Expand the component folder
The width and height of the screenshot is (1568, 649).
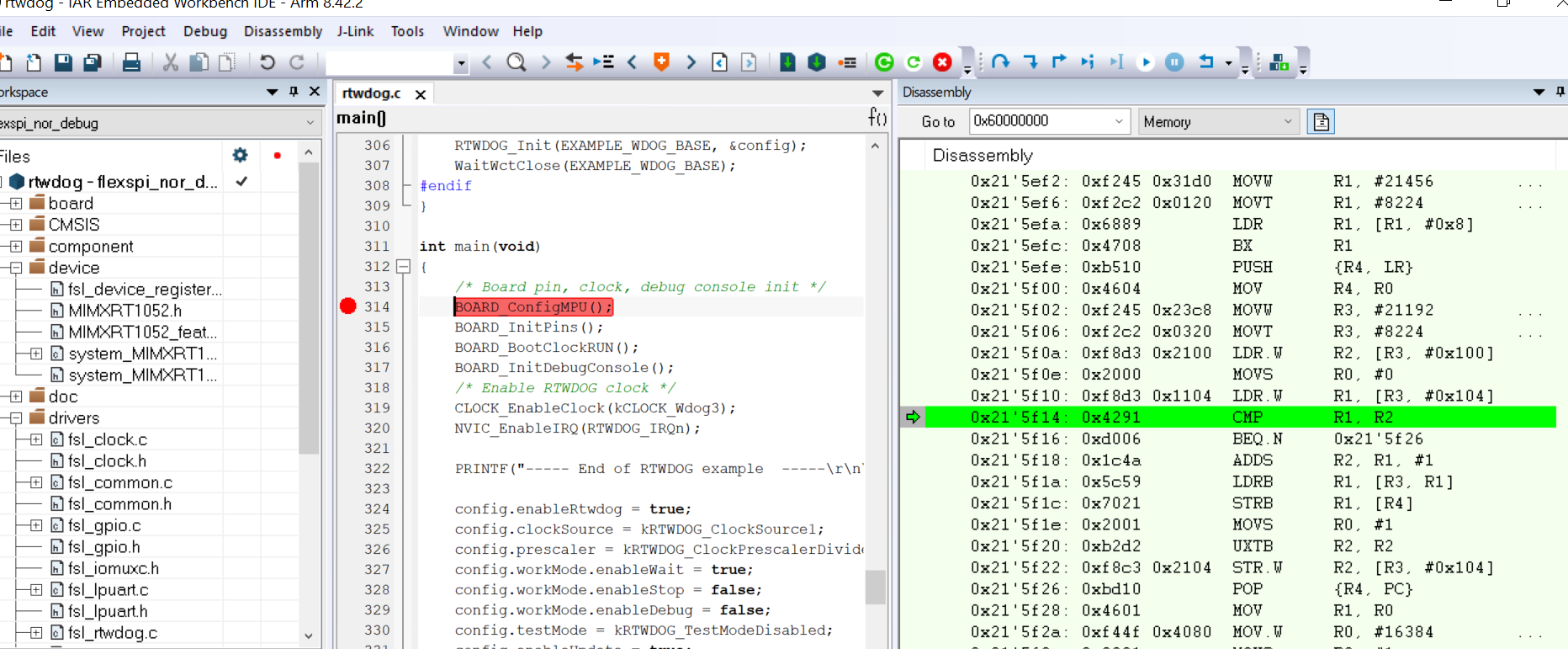pyautogui.click(x=16, y=247)
